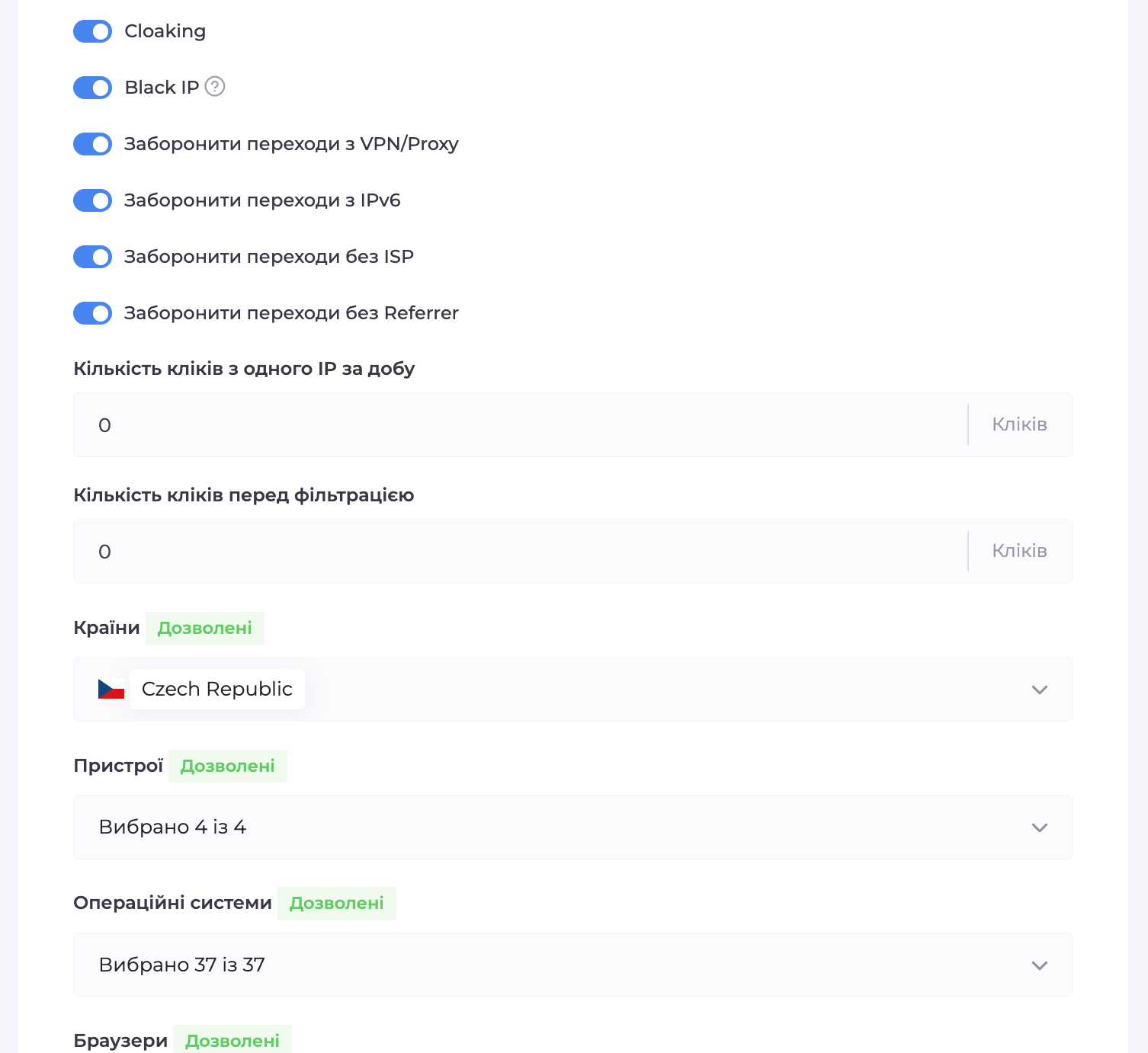Screen dimensions: 1148x1053
Task: Turn off the VPN/Proxy blocking toggle
Action: pyautogui.click(x=93, y=144)
